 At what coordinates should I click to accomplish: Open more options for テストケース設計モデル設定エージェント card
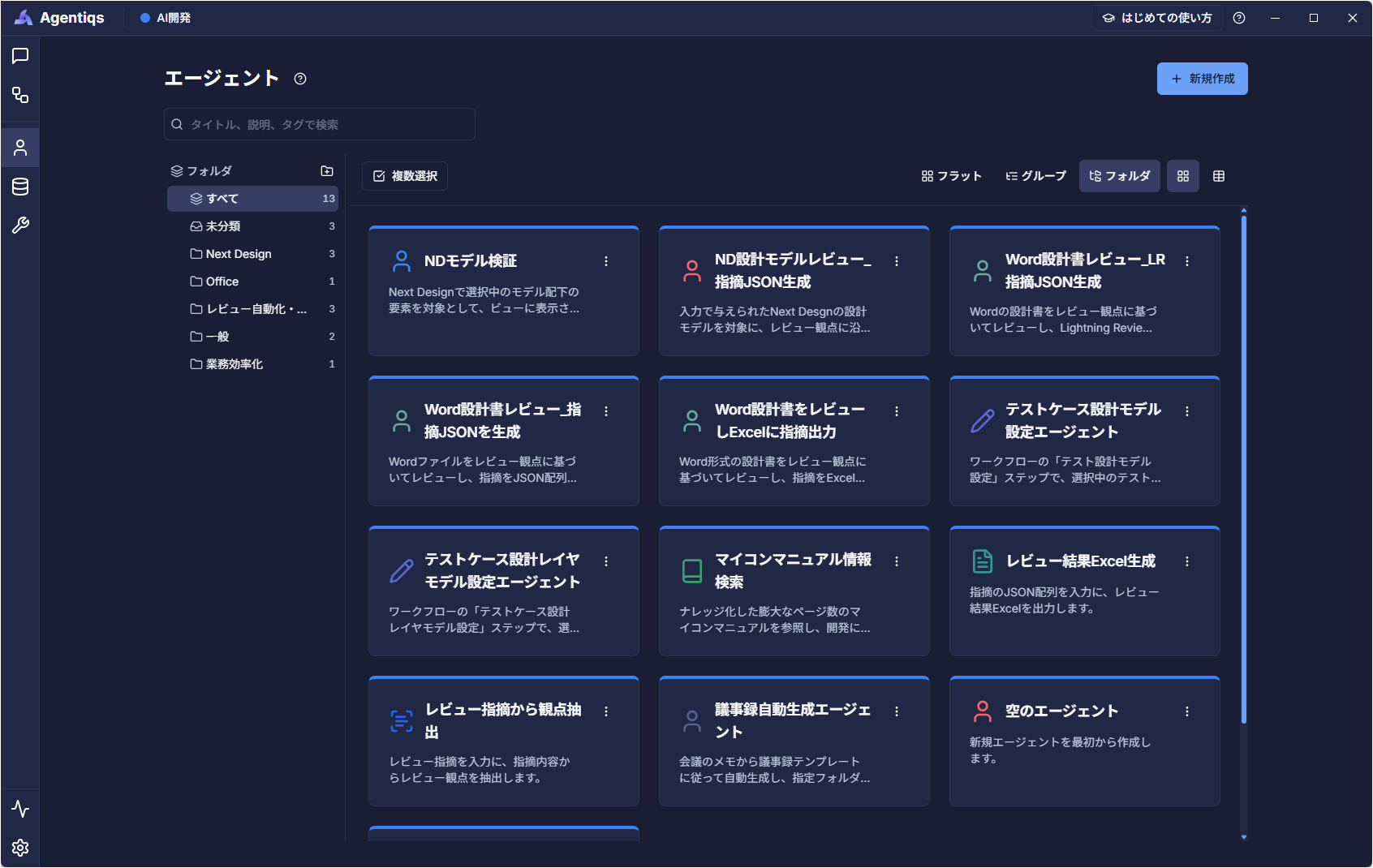[1187, 411]
